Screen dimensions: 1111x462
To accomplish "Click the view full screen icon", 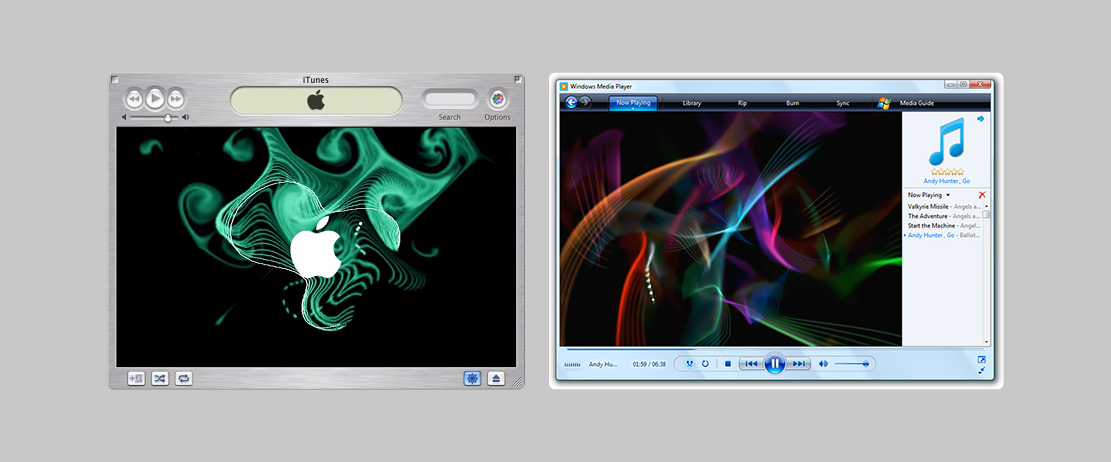I will coord(981,359).
